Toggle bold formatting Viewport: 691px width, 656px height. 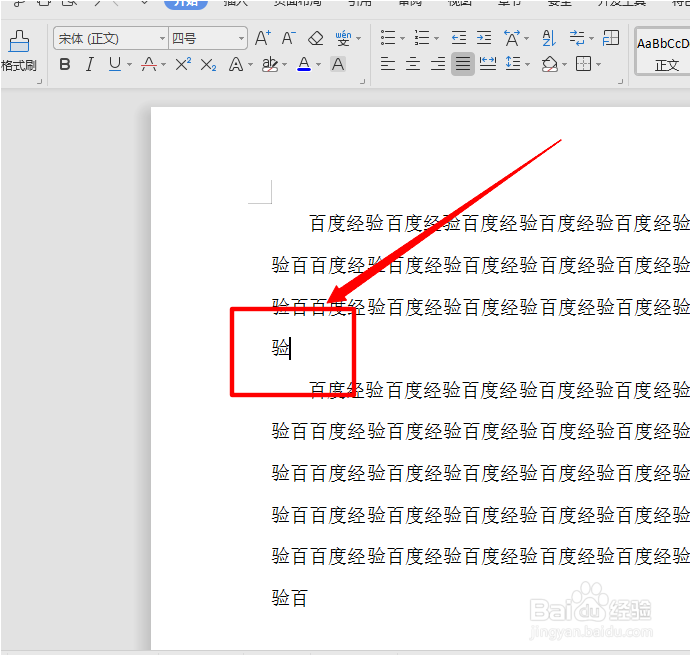pos(65,64)
